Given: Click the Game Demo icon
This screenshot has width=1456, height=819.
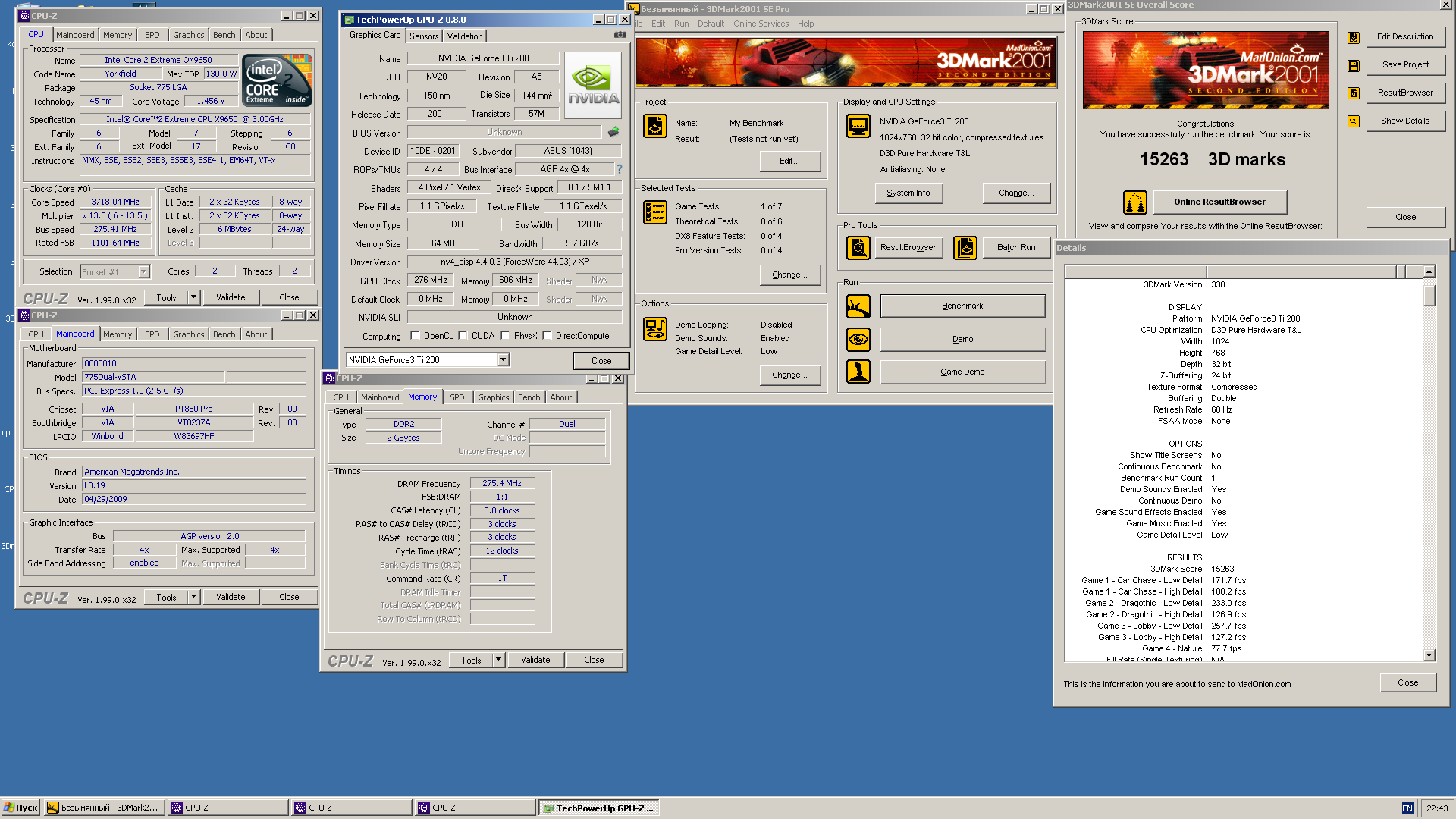Looking at the screenshot, I should (x=858, y=372).
